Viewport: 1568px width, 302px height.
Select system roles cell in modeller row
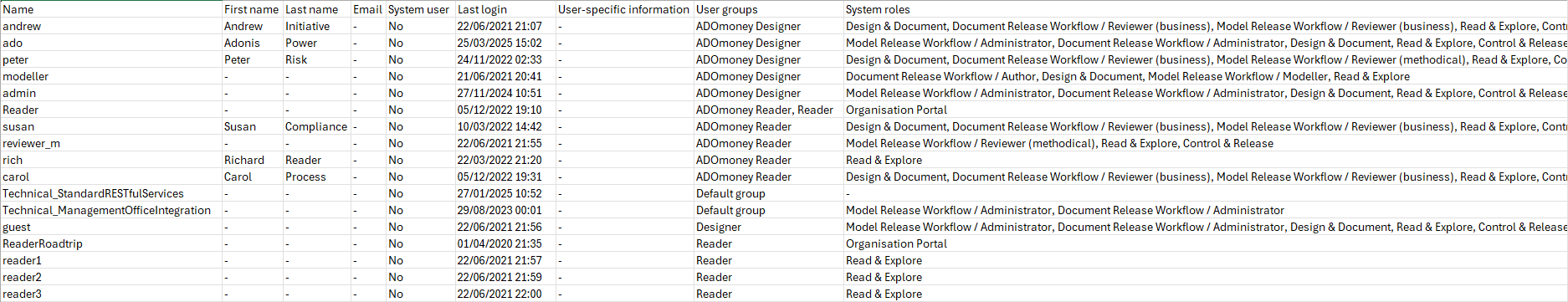(x=1206, y=76)
